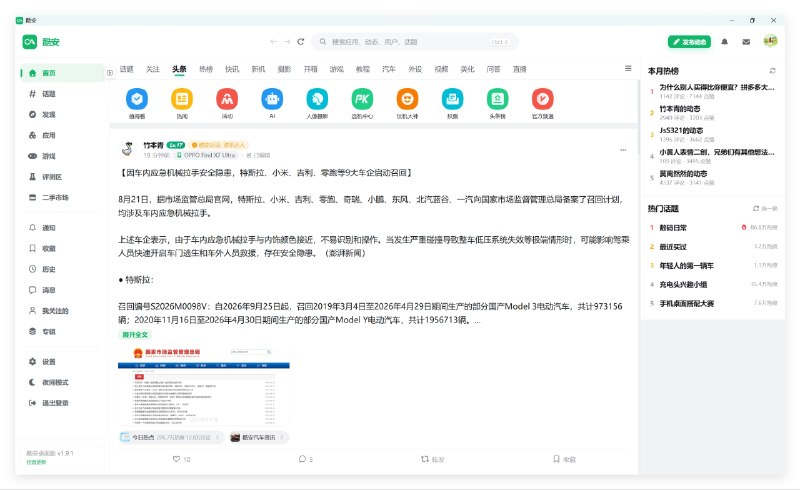The image size is (800, 490).
Task: Open the 评测区 flask sidebar item
Action: tap(61, 177)
